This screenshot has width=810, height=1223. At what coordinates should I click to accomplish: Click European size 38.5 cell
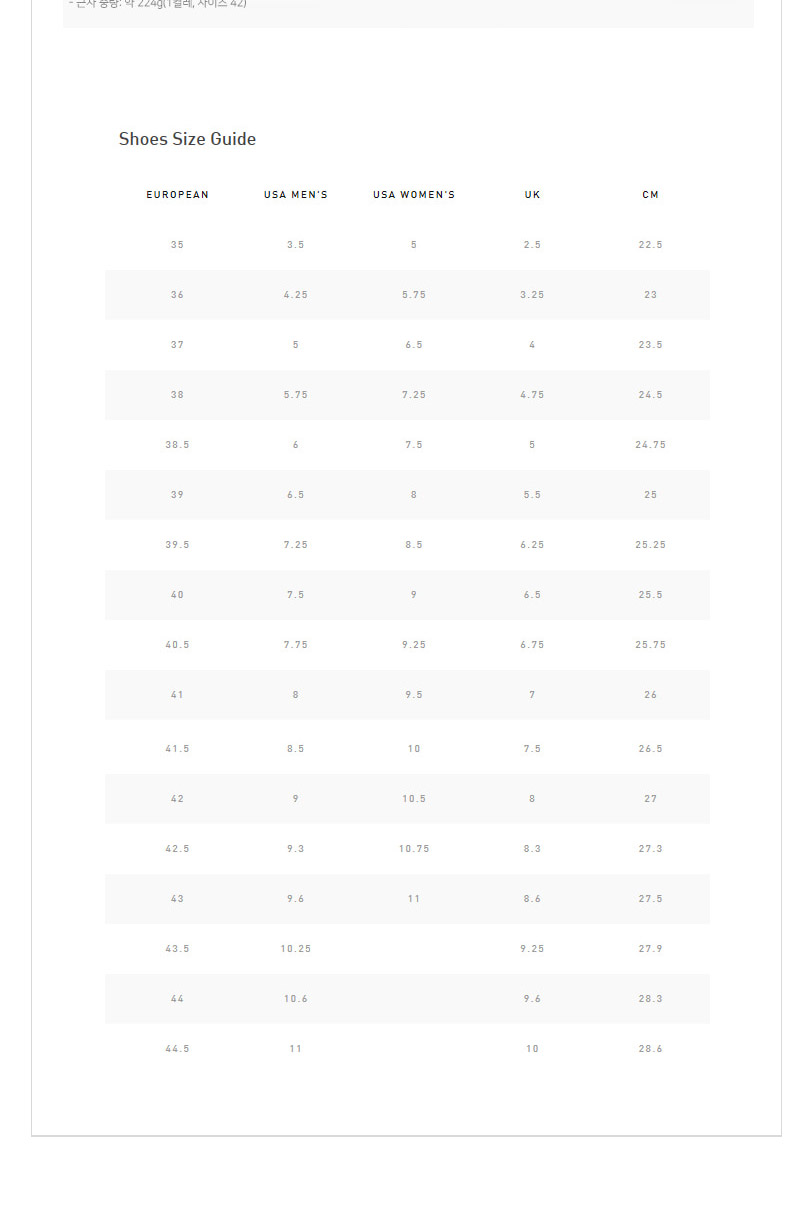[178, 445]
